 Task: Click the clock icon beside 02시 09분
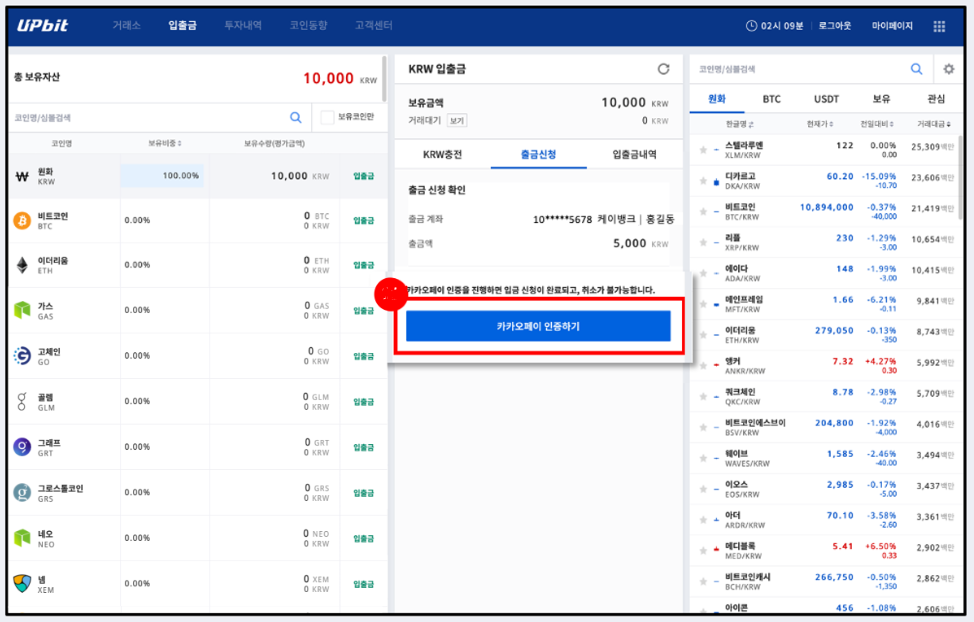coord(751,25)
